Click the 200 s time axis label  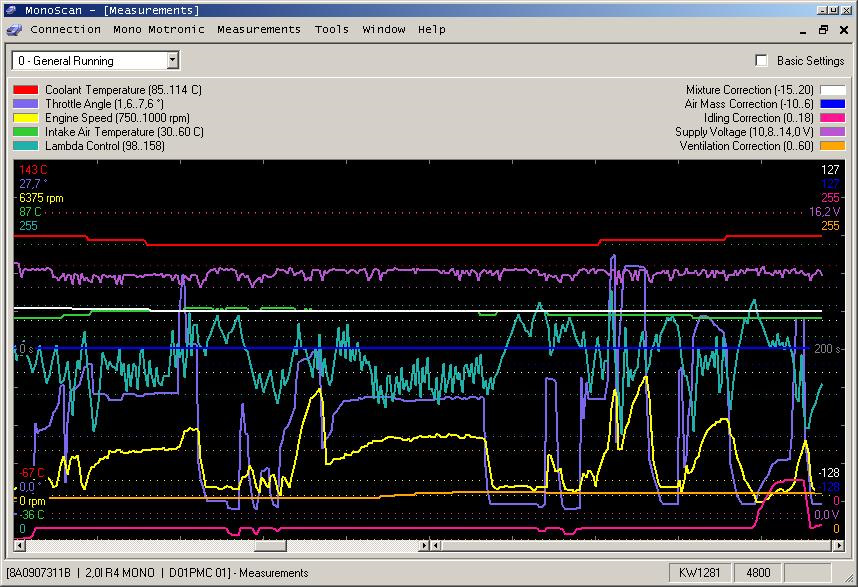[827, 348]
